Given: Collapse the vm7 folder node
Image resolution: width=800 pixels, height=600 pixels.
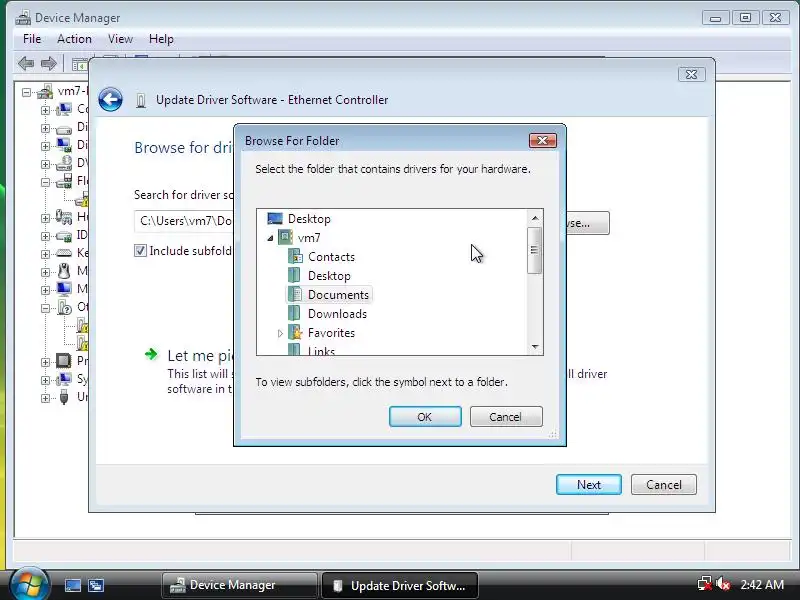Looking at the screenshot, I should pos(270,238).
